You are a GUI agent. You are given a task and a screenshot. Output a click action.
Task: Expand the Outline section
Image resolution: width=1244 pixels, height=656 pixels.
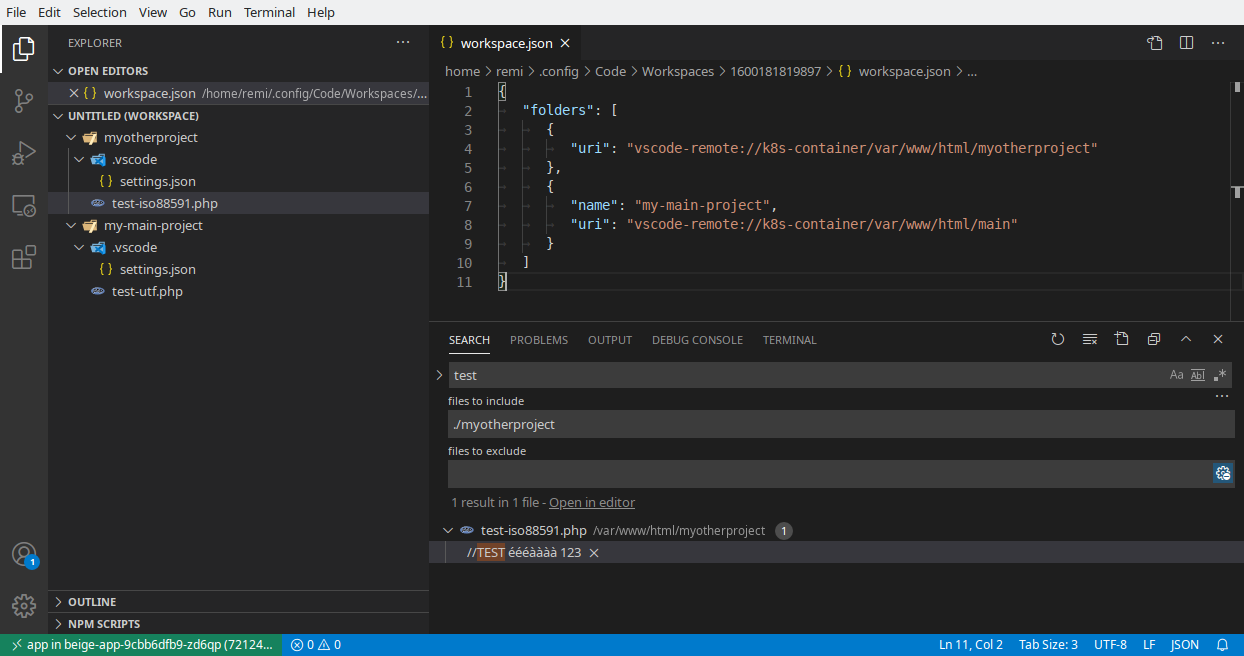point(238,602)
